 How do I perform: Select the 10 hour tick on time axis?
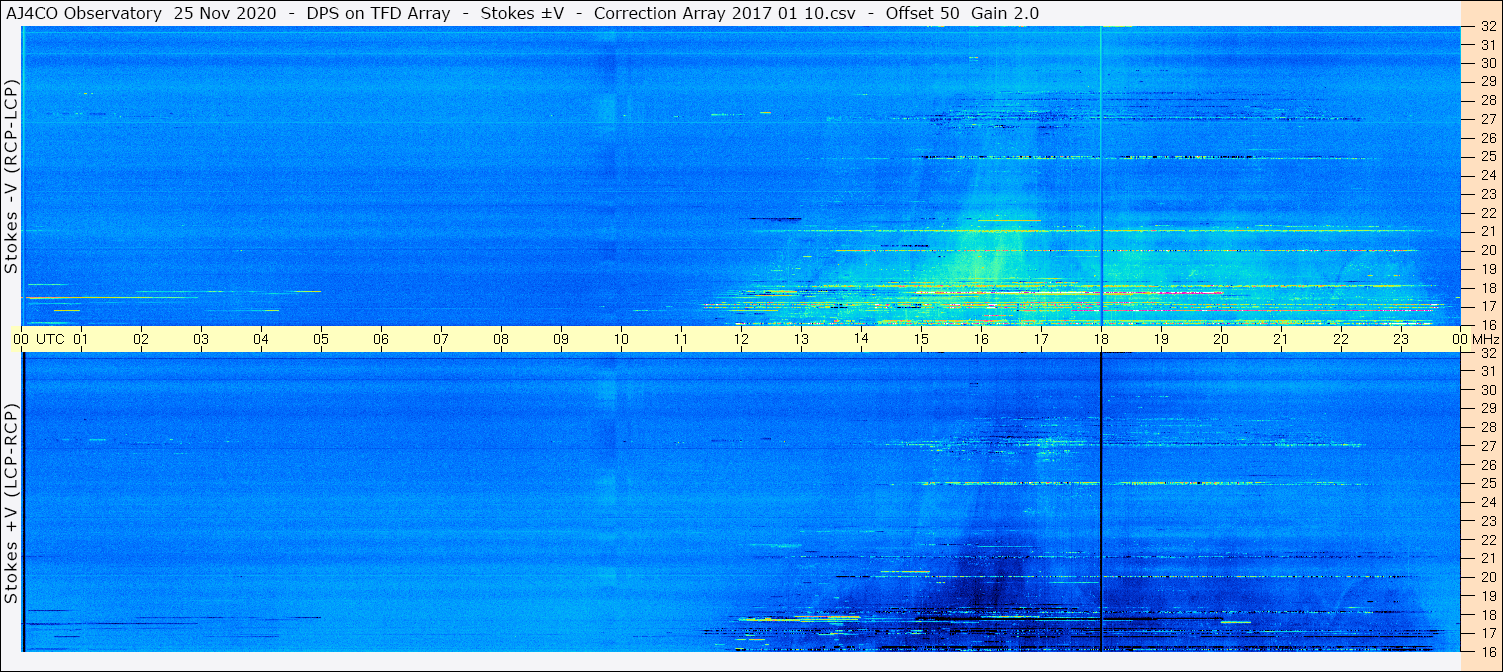tap(621, 339)
